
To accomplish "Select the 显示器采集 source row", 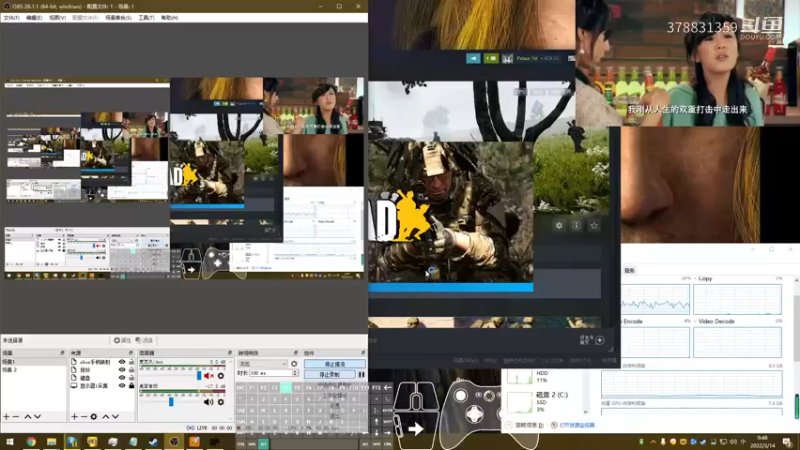I will 102,386.
